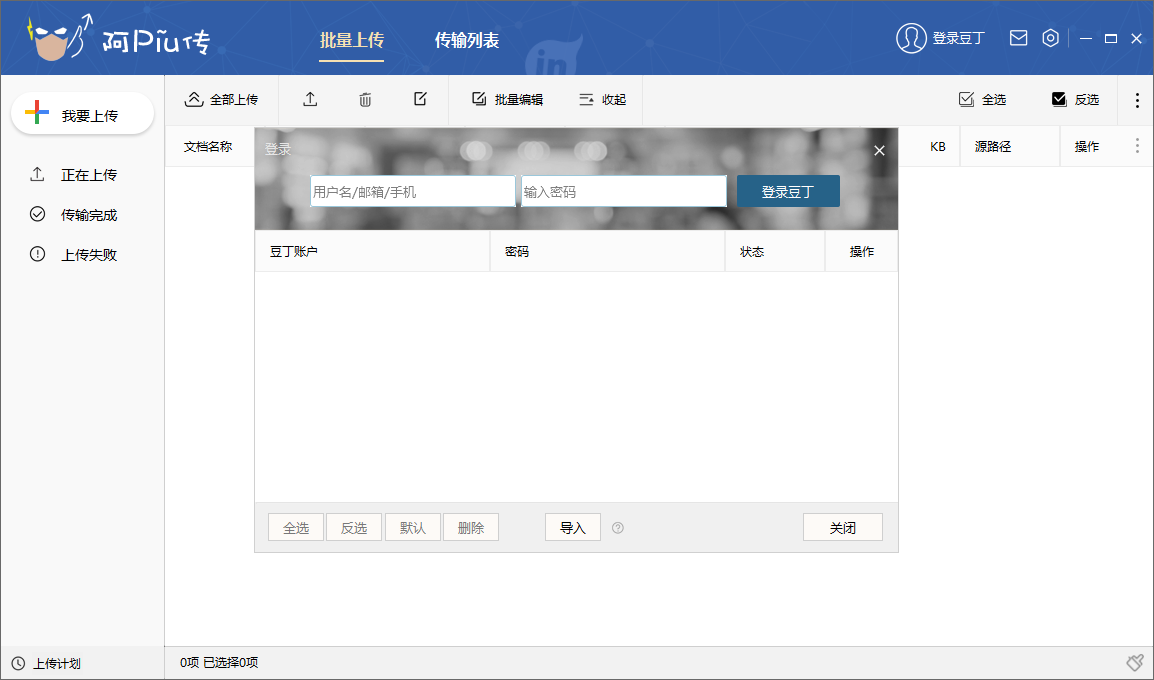Click the trash delete icon in toolbar
The width and height of the screenshot is (1154, 680).
coord(365,99)
